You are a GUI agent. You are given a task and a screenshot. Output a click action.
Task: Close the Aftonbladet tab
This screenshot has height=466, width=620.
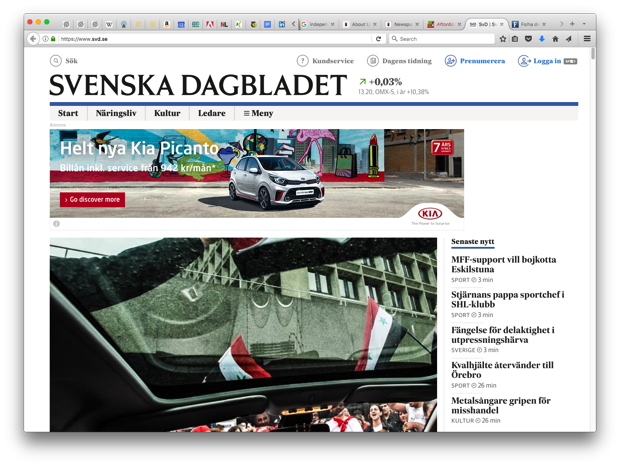coord(459,25)
